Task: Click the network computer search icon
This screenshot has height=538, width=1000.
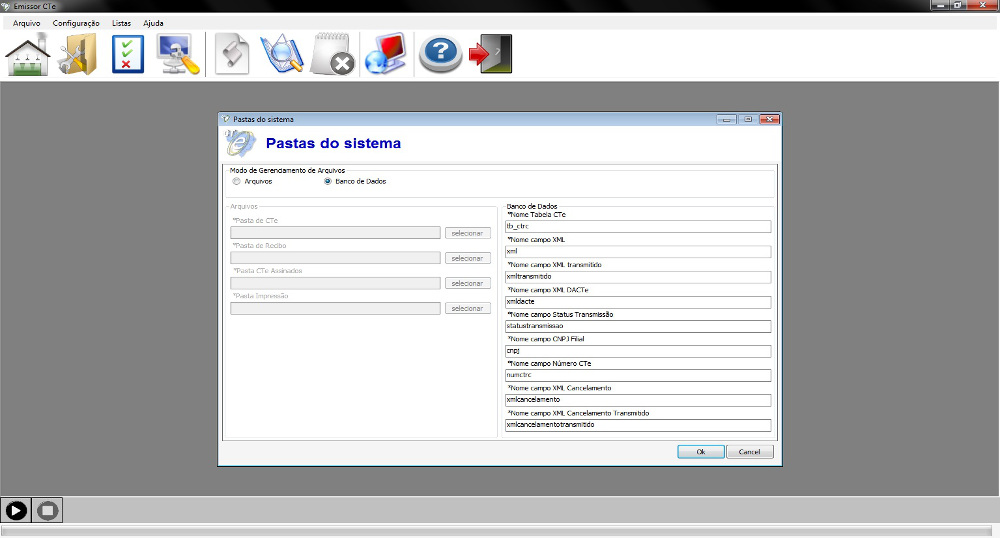Action: pyautogui.click(x=178, y=54)
